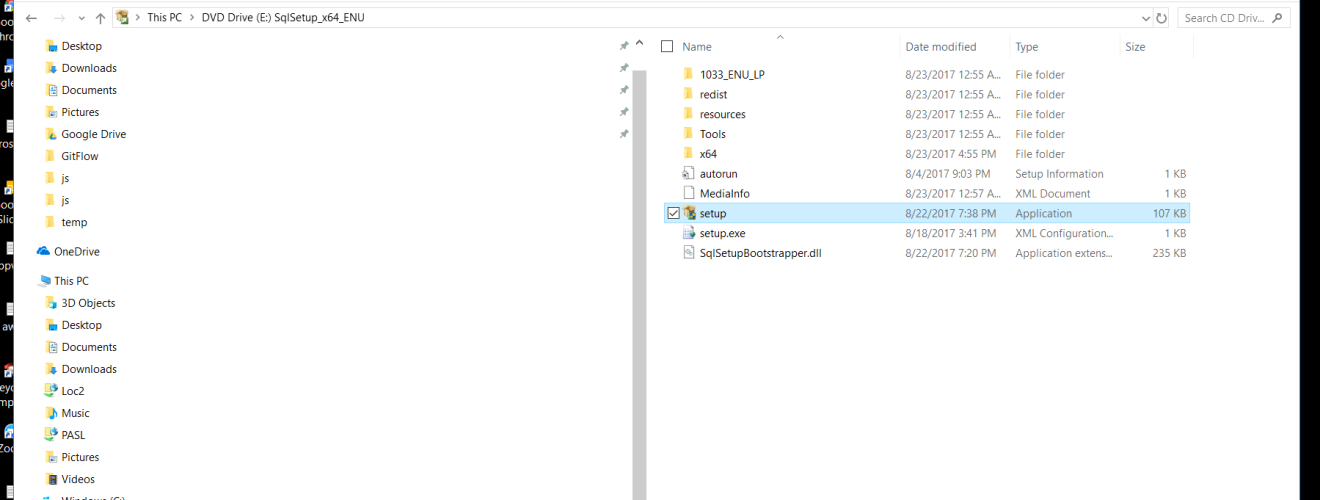Select the 3D Objects tree item

click(x=88, y=303)
